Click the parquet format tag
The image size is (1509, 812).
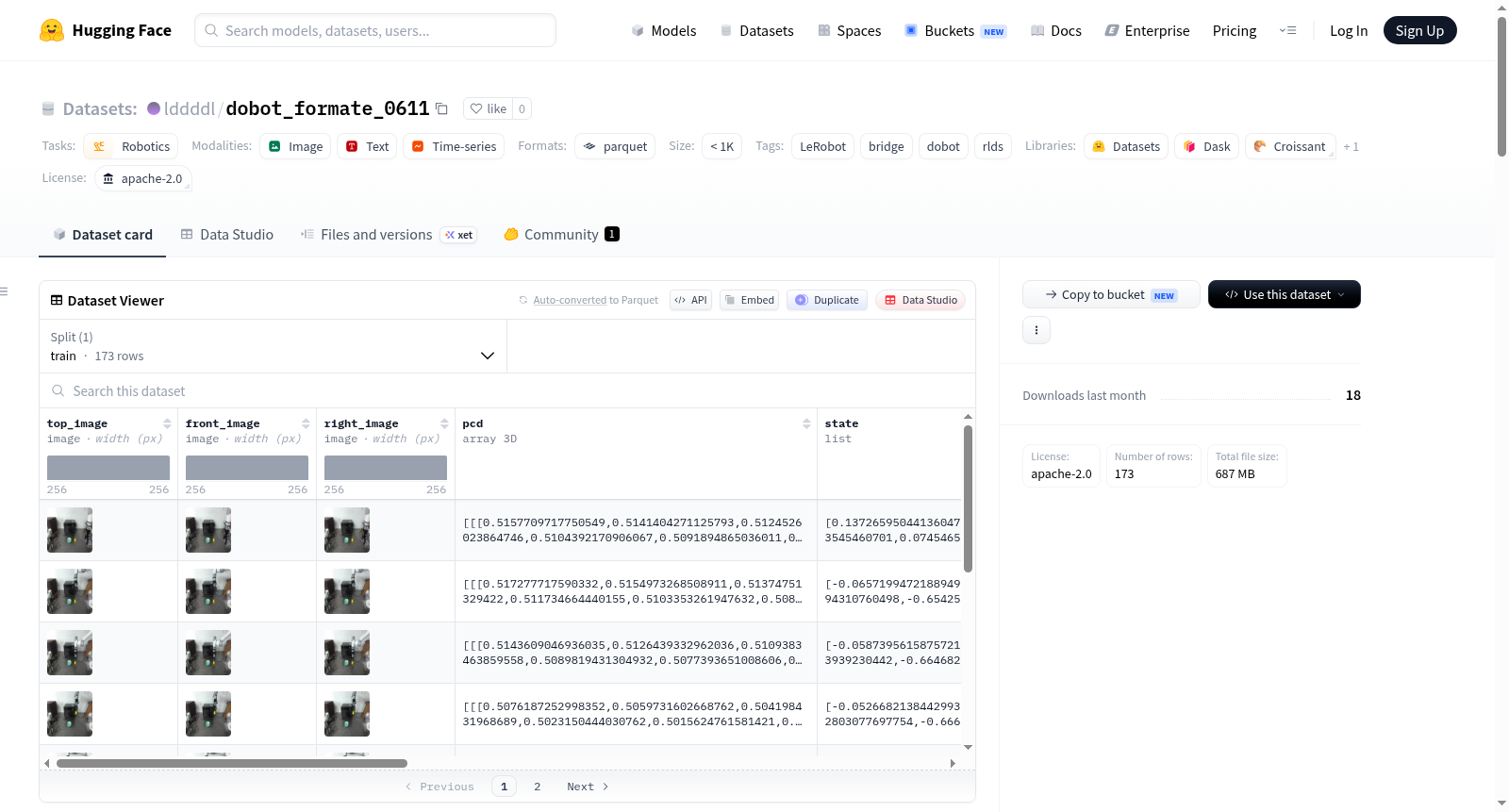[x=615, y=146]
